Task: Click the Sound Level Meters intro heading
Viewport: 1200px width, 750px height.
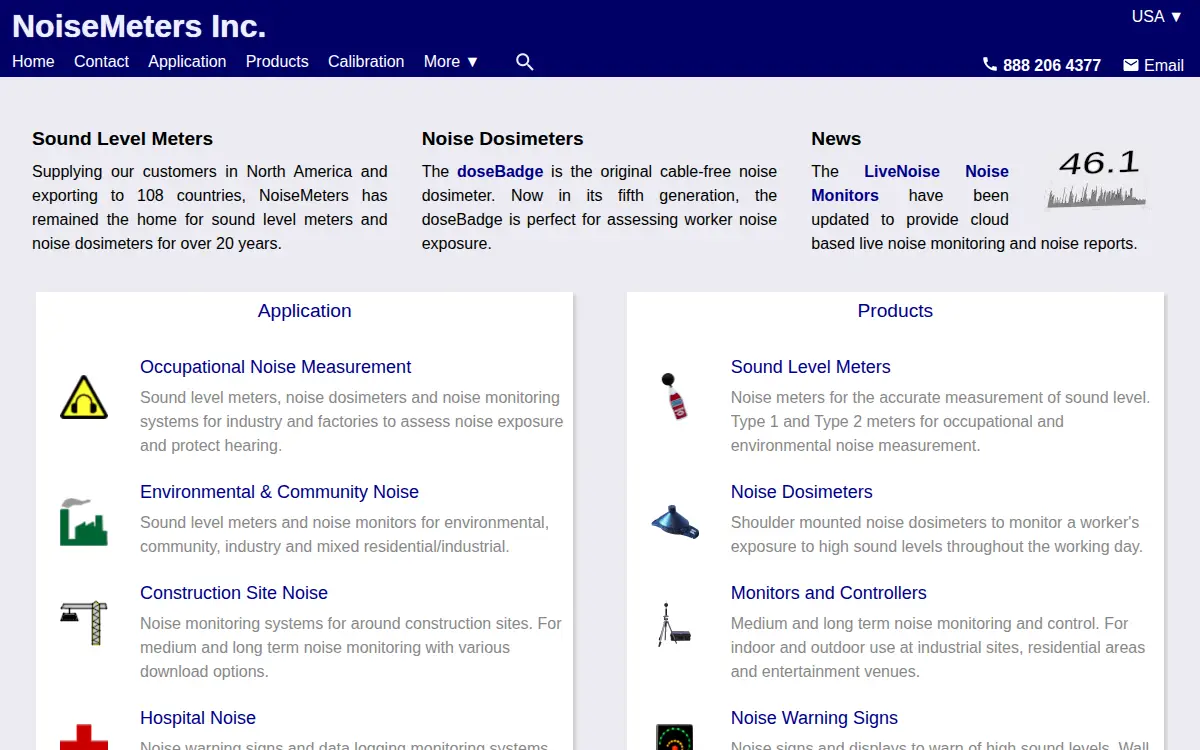Action: pos(122,139)
